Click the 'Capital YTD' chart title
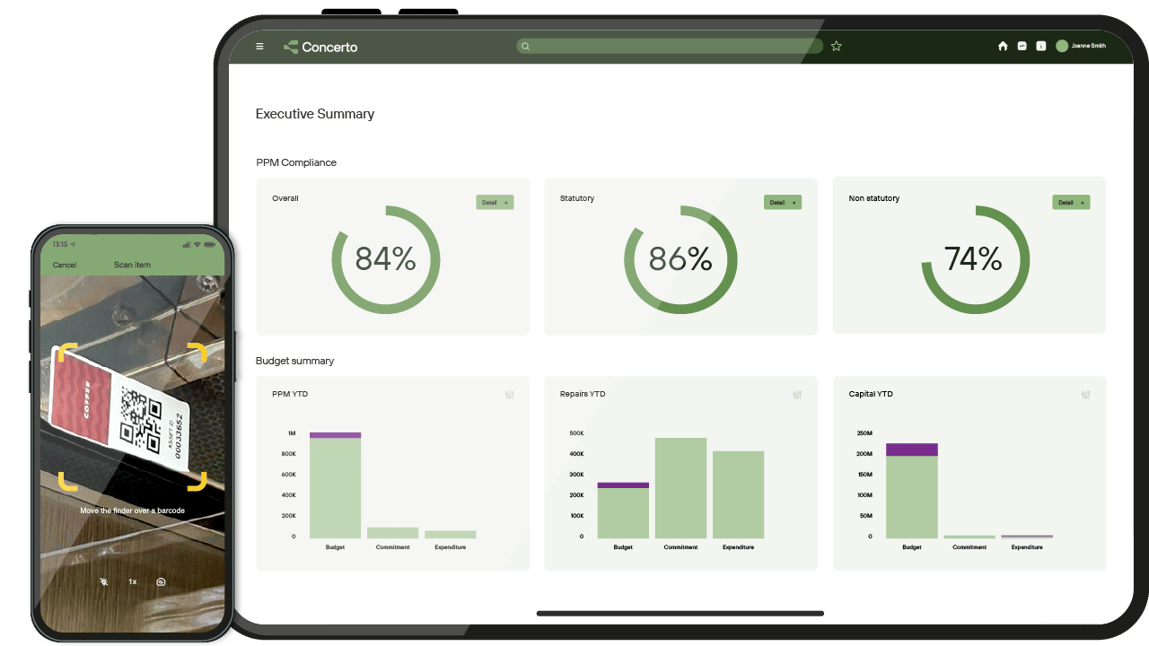The width and height of the screenshot is (1149, 646). 871,394
